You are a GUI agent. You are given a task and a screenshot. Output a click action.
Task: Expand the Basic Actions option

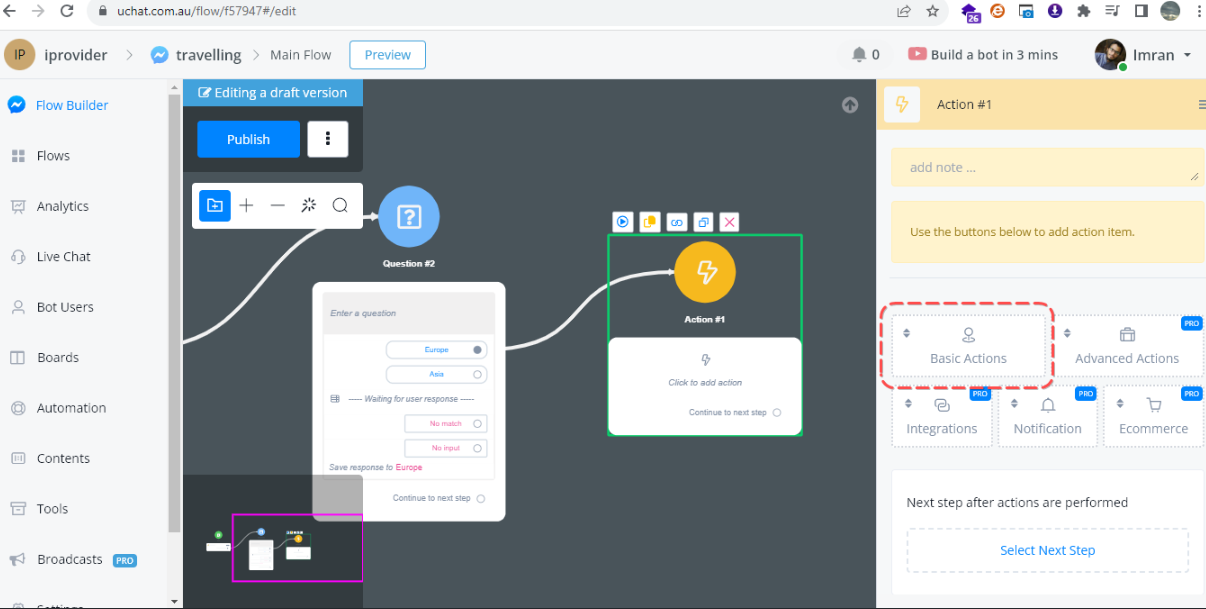click(967, 346)
